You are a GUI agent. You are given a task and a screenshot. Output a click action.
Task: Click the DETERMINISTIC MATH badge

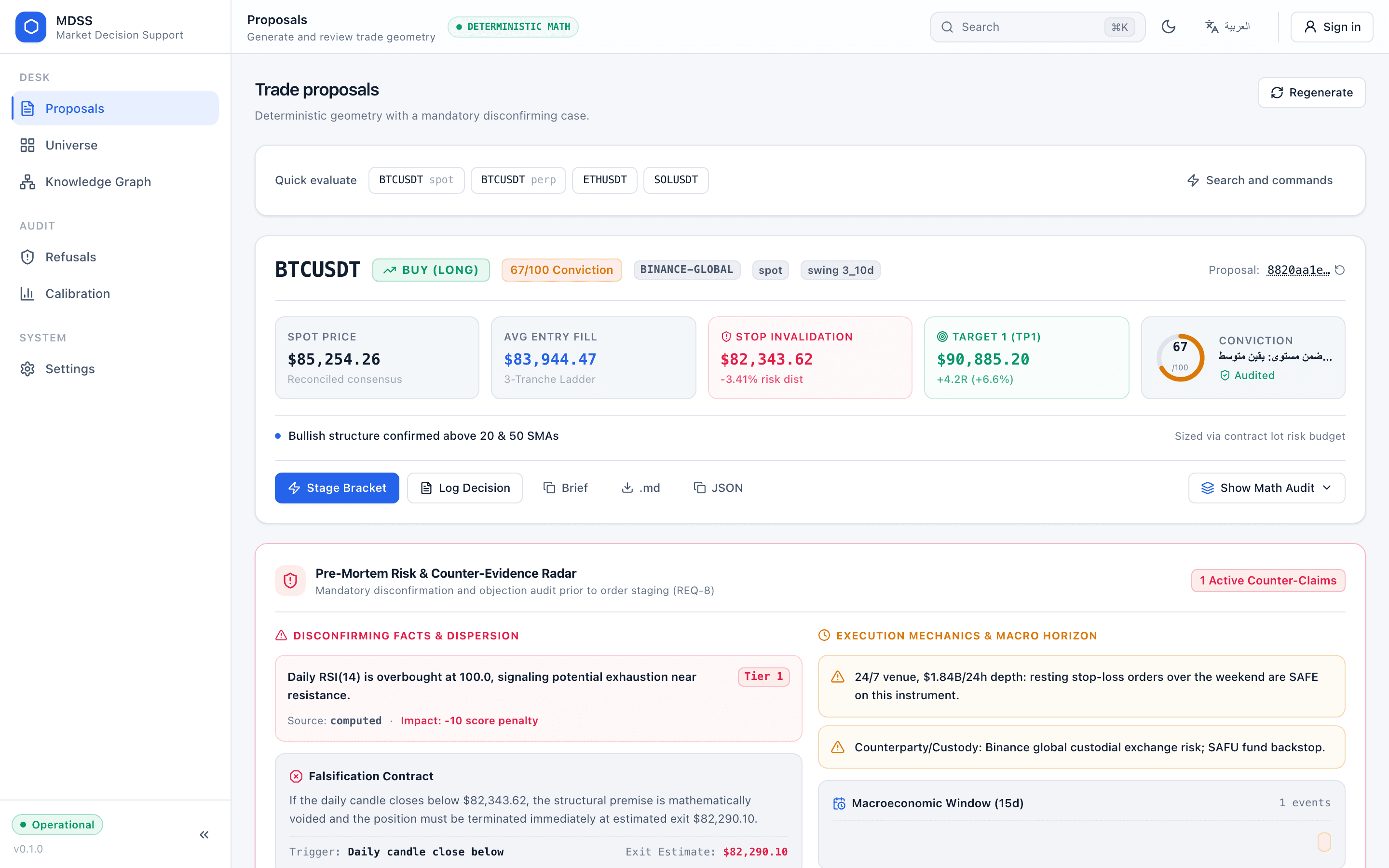tap(513, 27)
